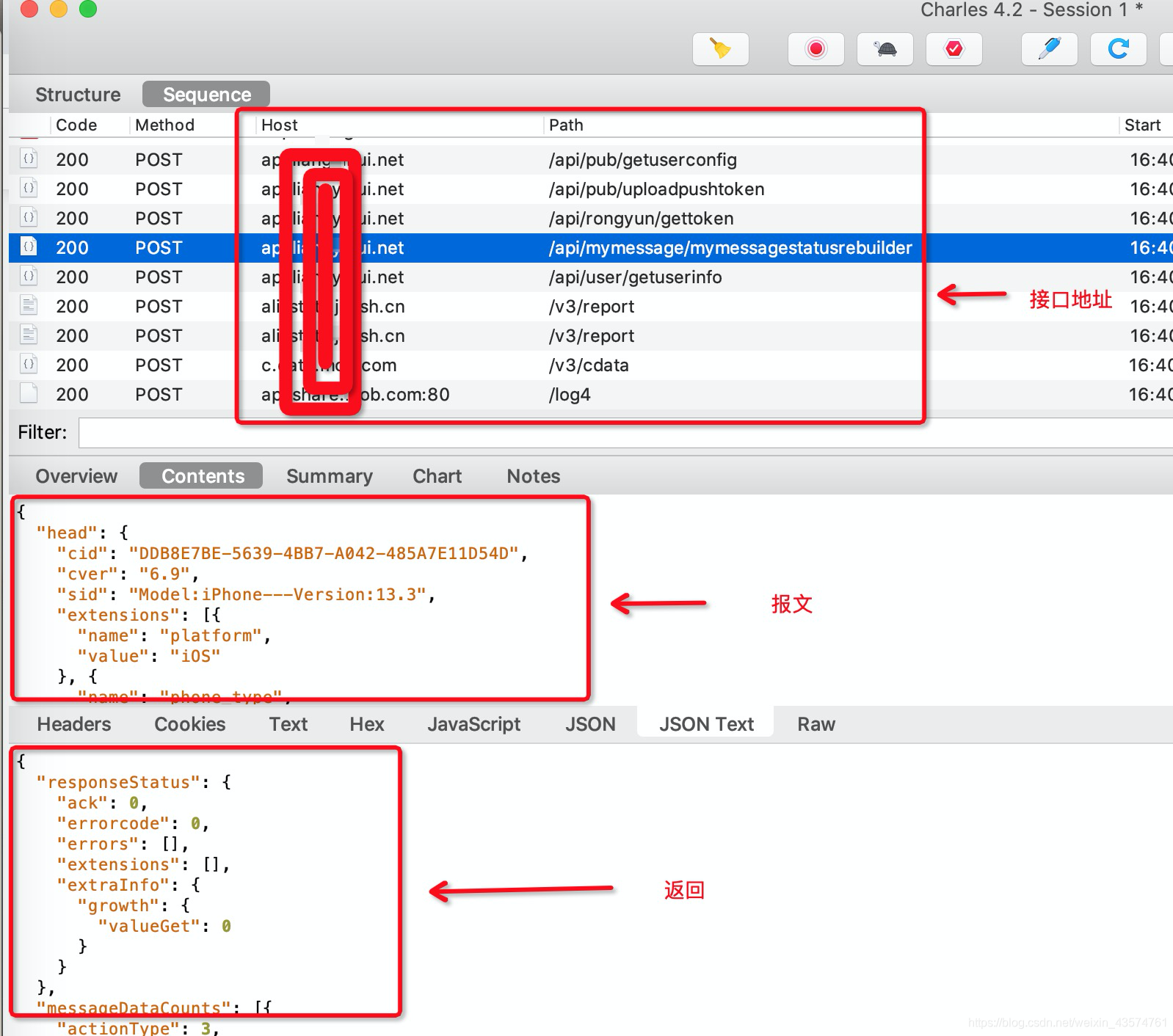Toggle the red Record button in toolbar
The image size is (1173, 1036).
(x=816, y=49)
